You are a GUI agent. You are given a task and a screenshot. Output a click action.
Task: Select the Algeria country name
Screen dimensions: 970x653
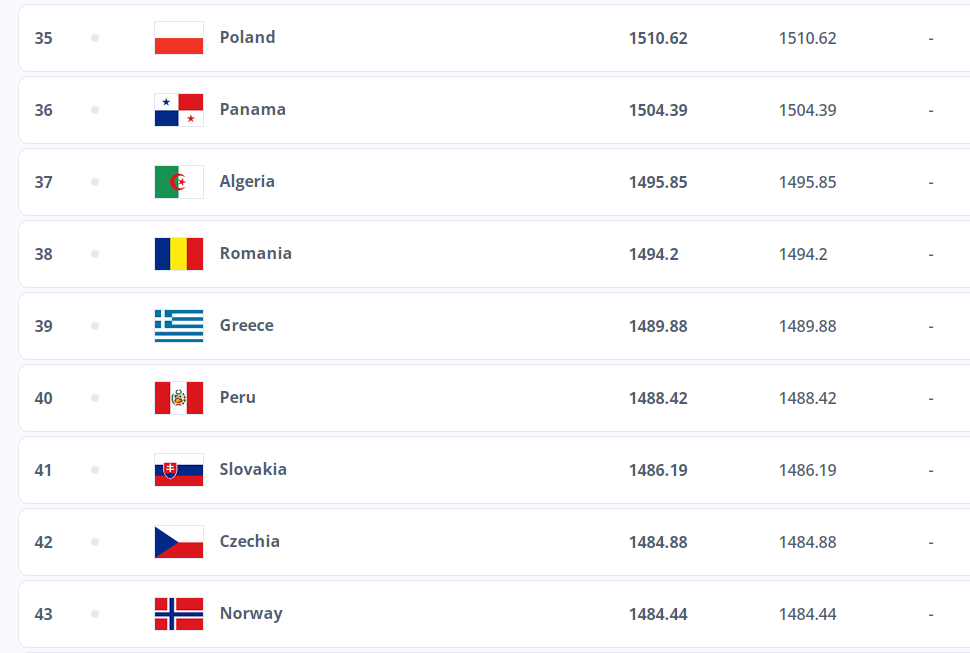coord(247,181)
